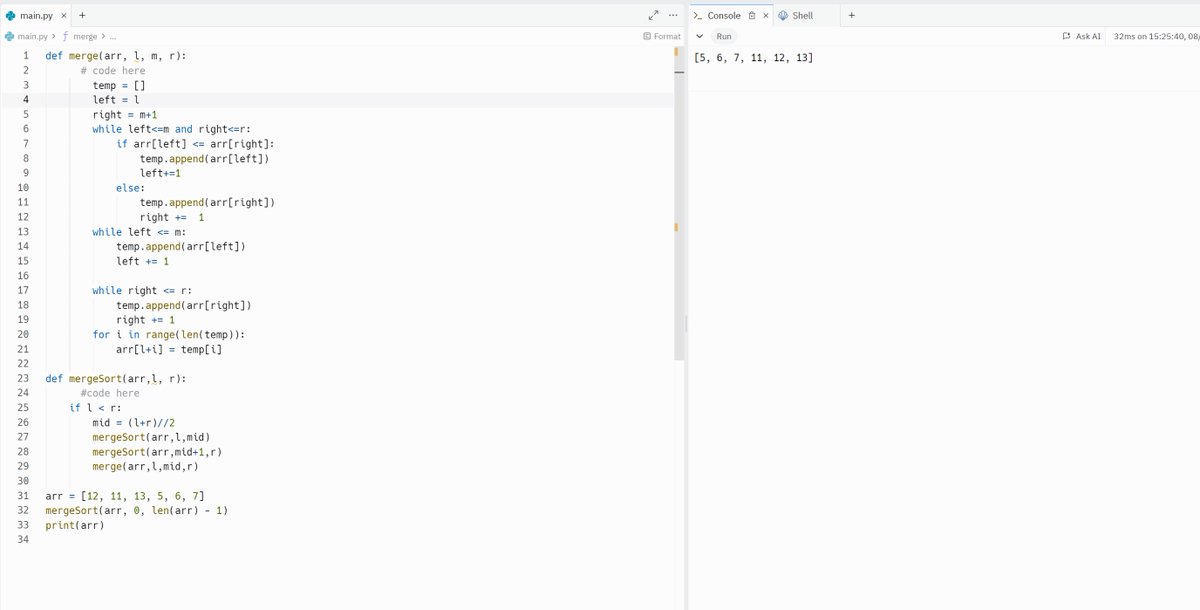Click 'while left<=m and right<=r:' line
The image size is (1200, 610).
(x=172, y=129)
